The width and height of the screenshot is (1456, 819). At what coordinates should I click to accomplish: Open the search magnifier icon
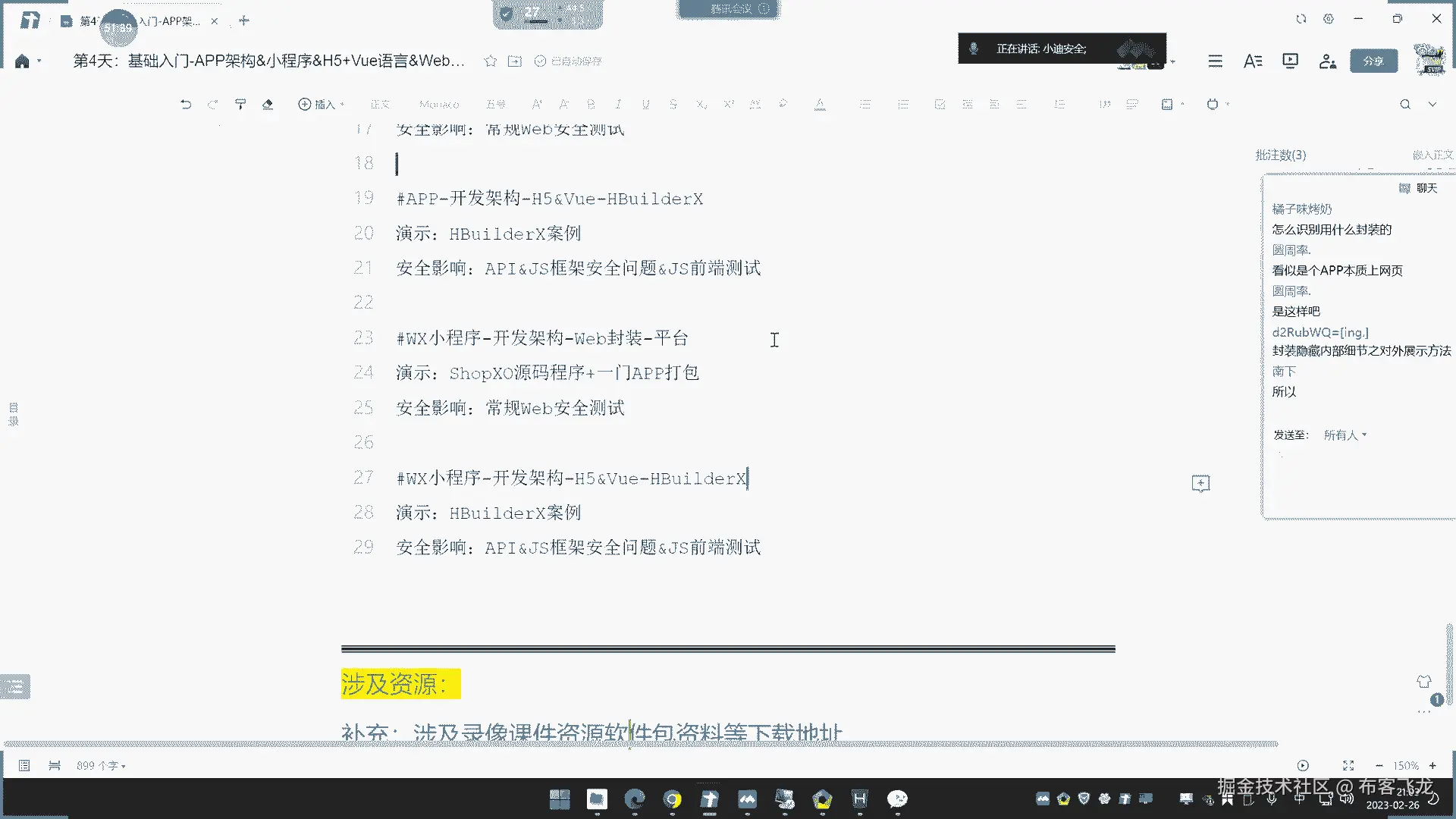[x=1405, y=105]
